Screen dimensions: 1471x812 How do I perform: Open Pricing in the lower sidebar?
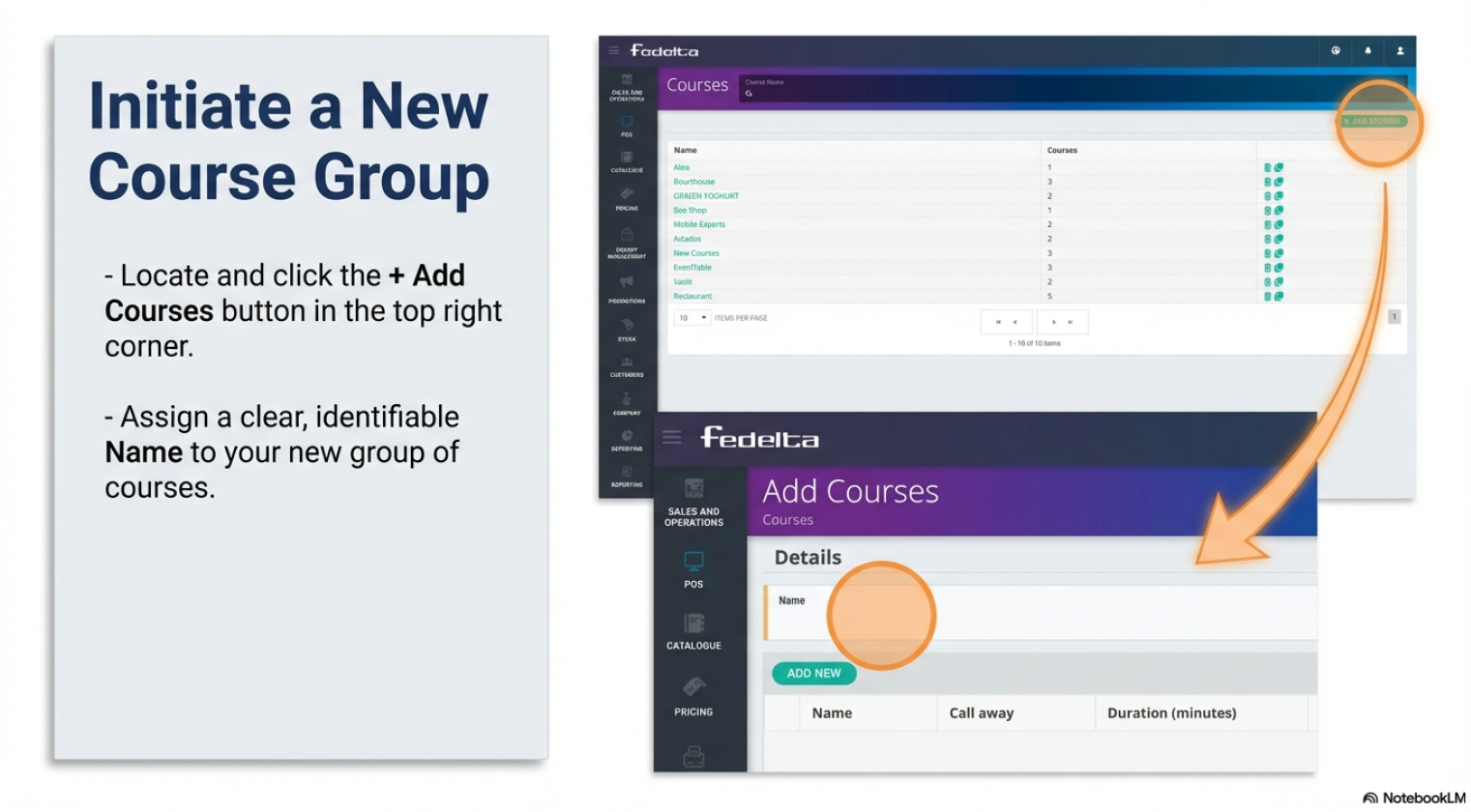(693, 697)
